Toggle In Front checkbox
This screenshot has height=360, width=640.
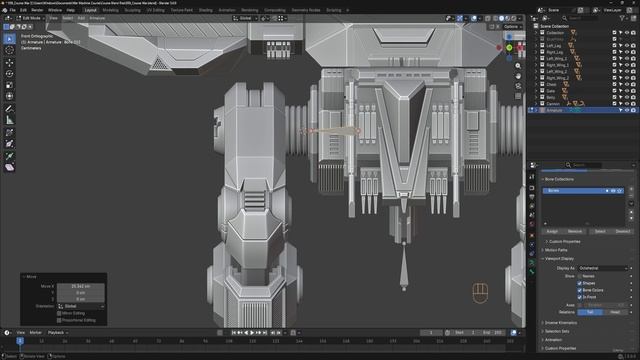(x=580, y=297)
